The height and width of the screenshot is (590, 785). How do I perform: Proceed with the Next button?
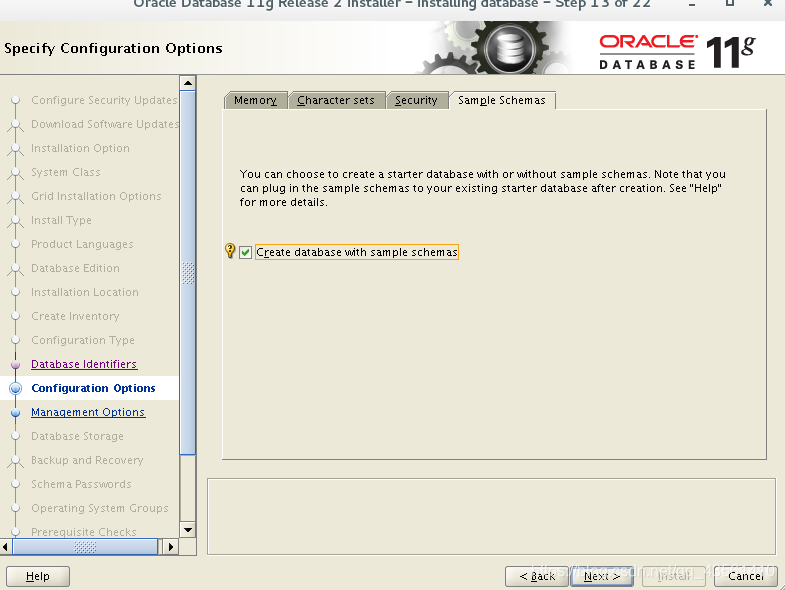coord(602,576)
